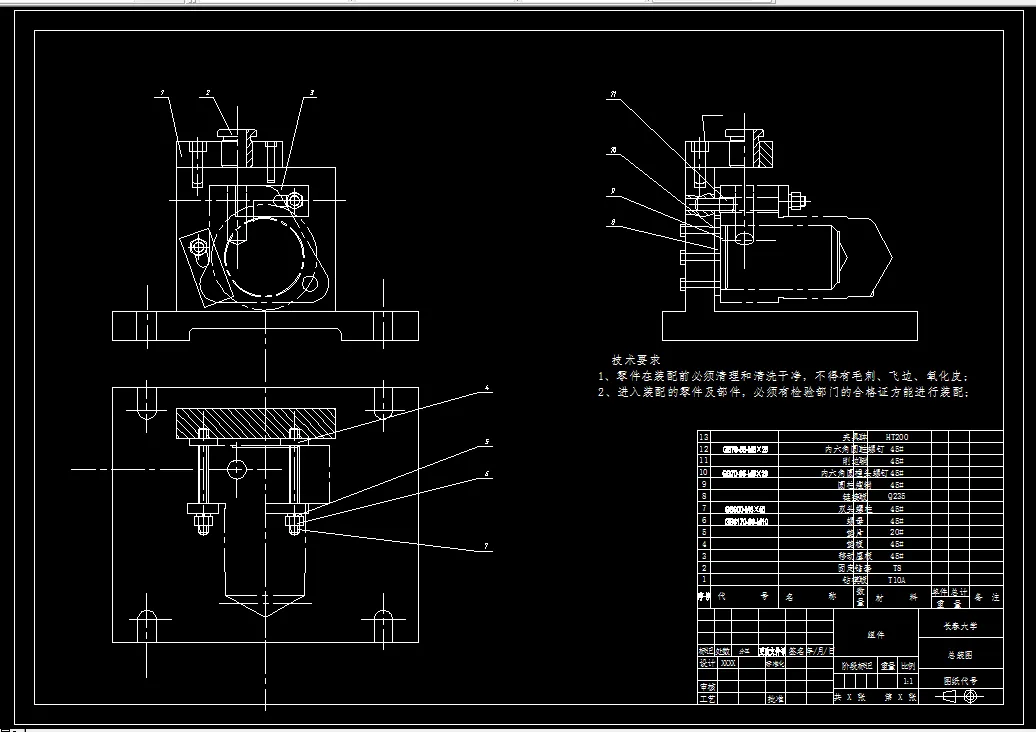Click the 签名 column header
The width and height of the screenshot is (1036, 732).
point(796,651)
